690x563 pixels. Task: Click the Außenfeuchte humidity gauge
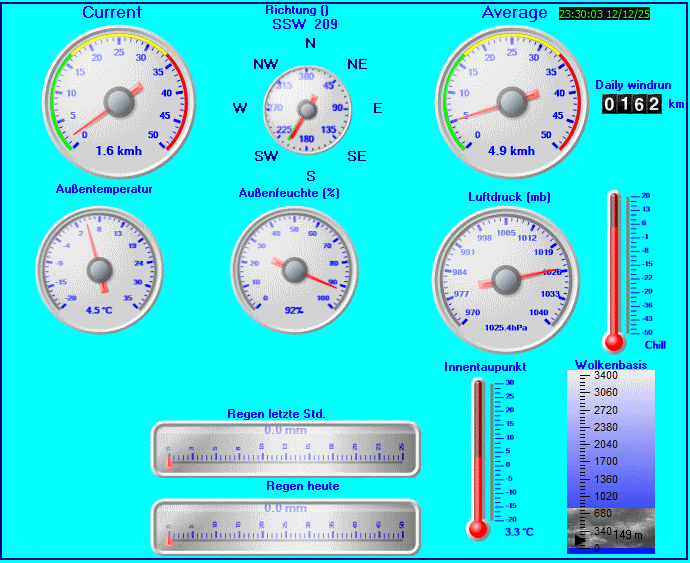click(294, 268)
